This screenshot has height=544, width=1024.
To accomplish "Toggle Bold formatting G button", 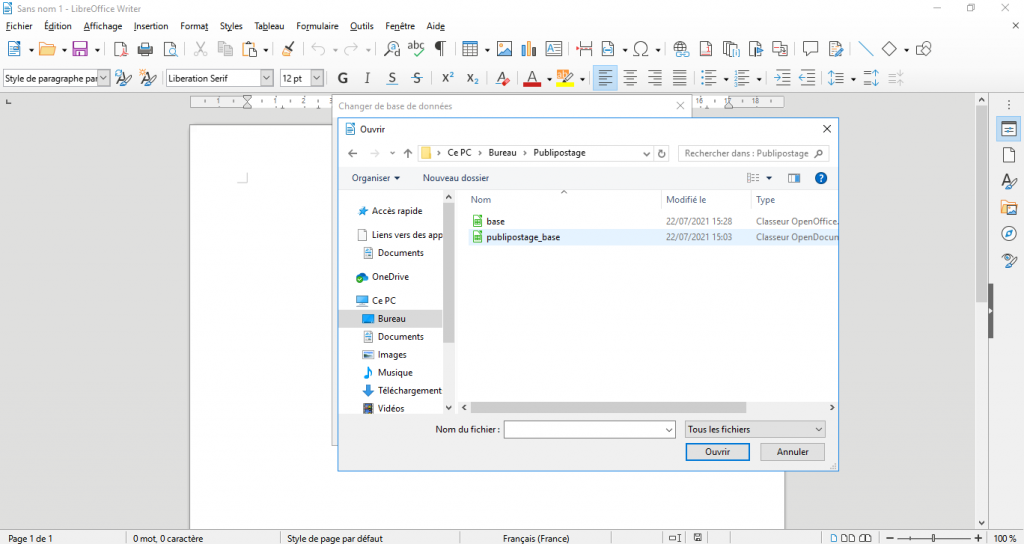I will (x=342, y=78).
